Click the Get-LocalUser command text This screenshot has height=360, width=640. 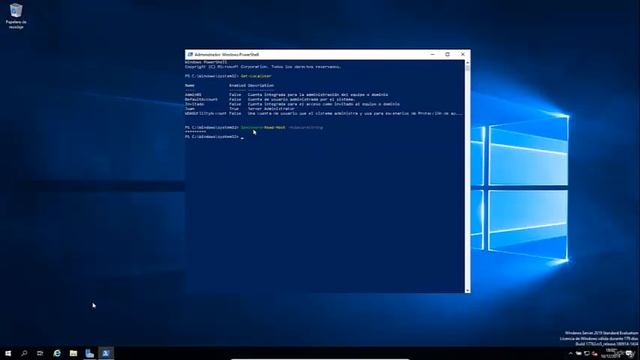click(x=256, y=76)
